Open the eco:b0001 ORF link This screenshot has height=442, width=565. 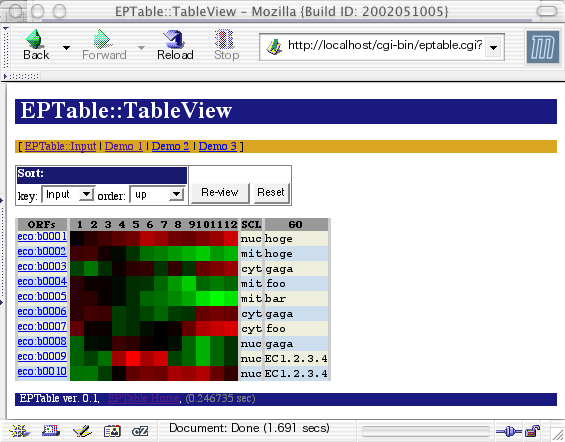coord(42,237)
